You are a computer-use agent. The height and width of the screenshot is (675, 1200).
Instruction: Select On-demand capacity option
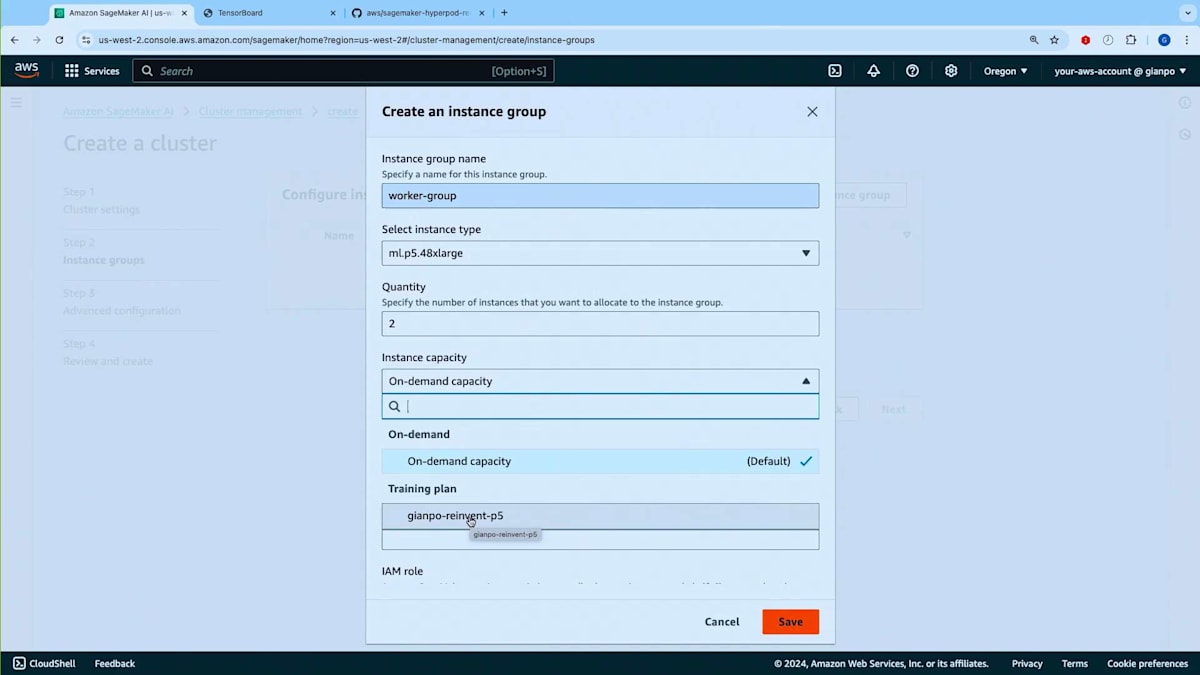point(600,461)
